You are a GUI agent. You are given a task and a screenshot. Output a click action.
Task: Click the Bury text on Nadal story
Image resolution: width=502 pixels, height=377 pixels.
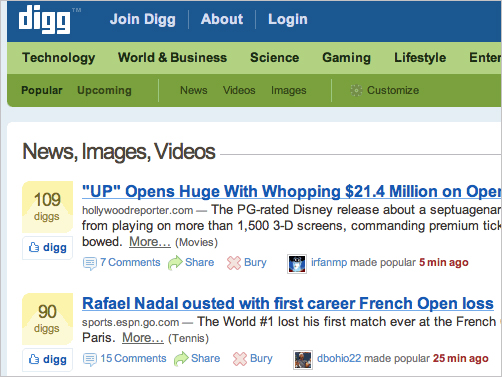pos(261,359)
